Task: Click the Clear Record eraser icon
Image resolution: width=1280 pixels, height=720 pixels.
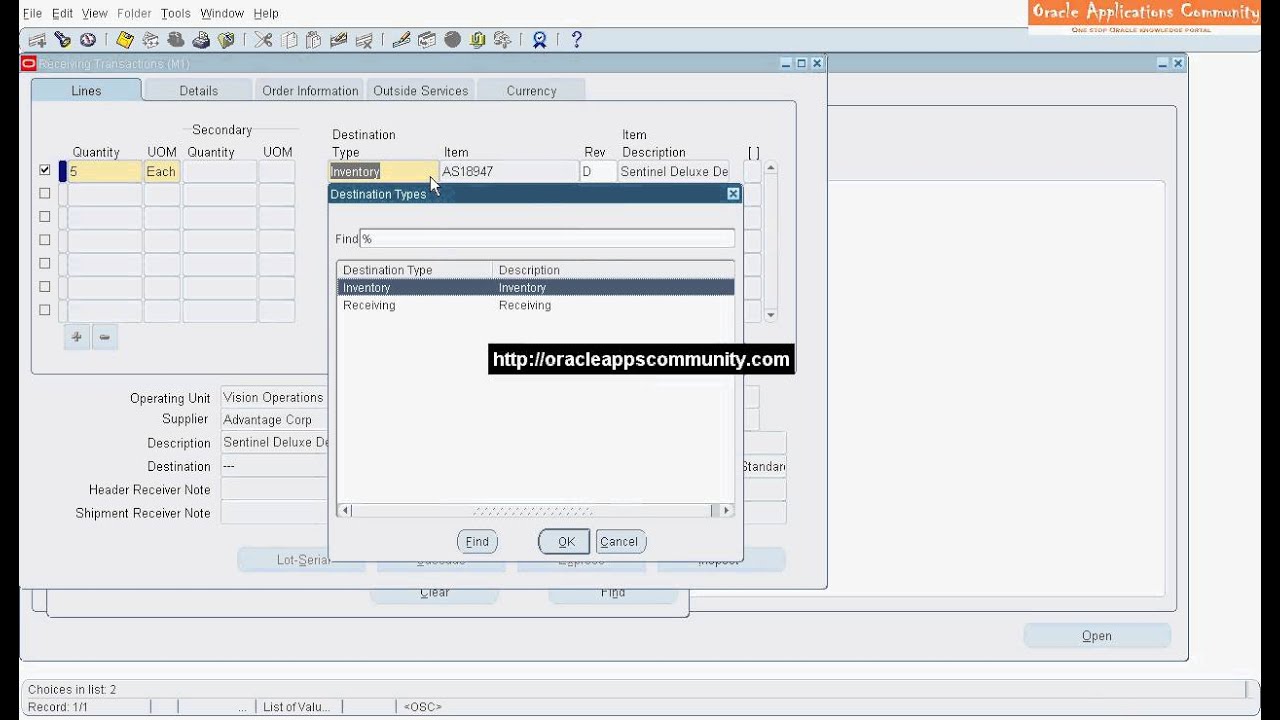Action: coord(339,40)
